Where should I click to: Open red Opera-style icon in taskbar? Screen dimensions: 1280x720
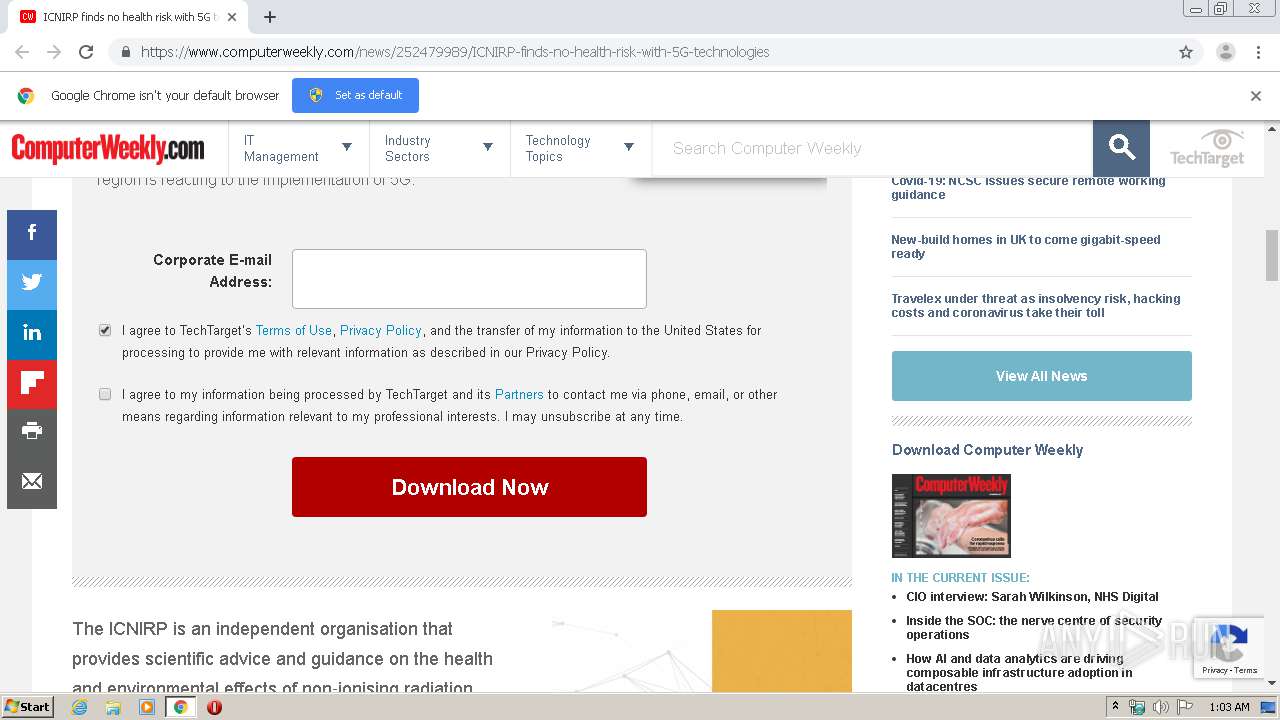(x=214, y=707)
